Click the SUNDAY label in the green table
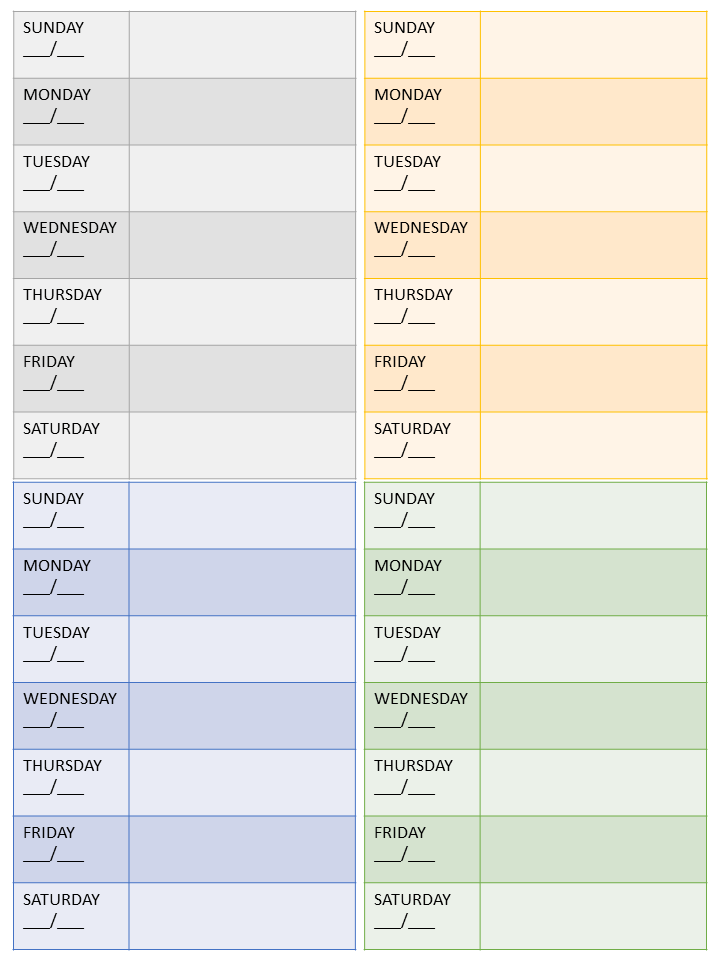Image resolution: width=720 pixels, height=960 pixels. [405, 499]
